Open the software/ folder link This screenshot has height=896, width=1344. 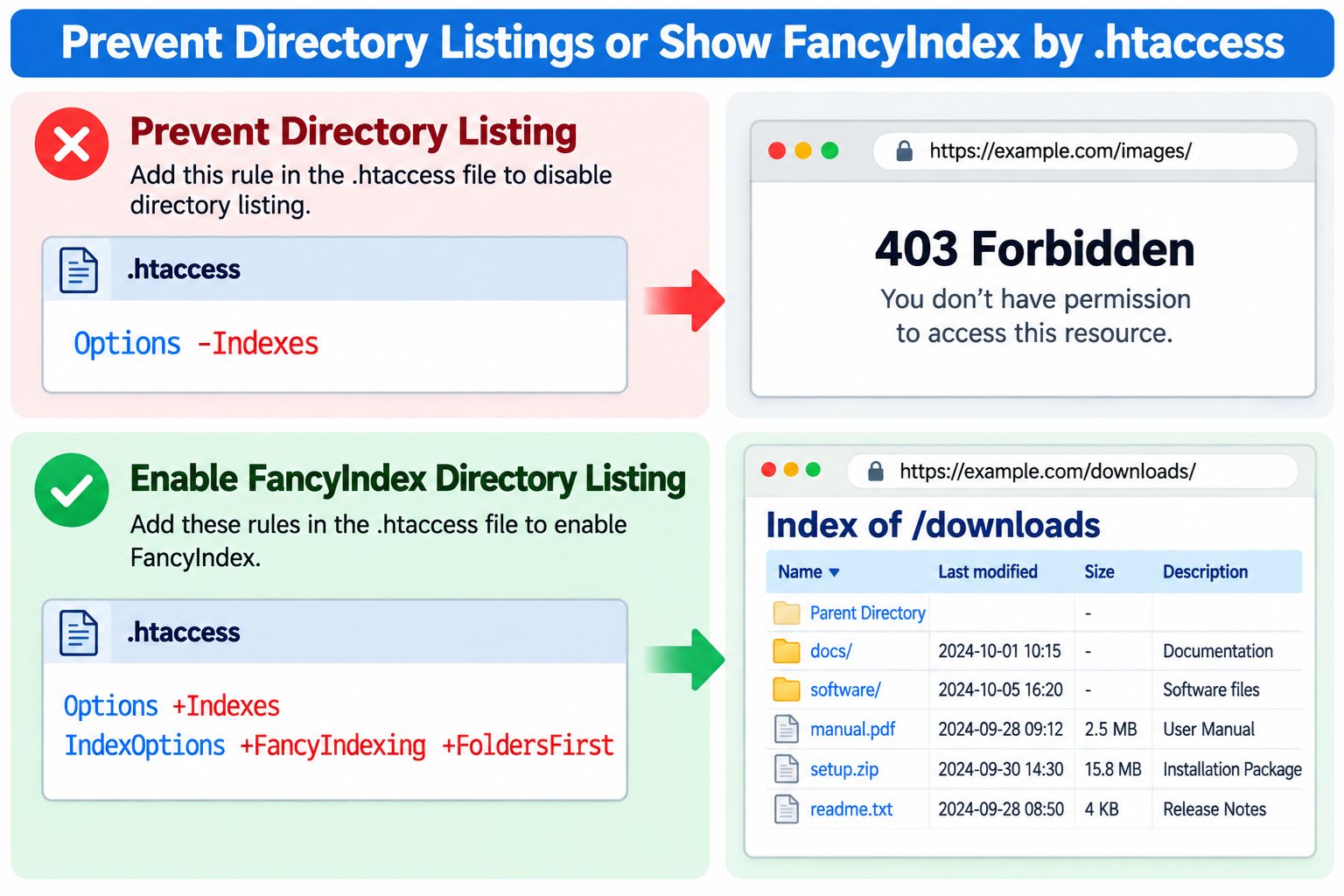point(845,689)
